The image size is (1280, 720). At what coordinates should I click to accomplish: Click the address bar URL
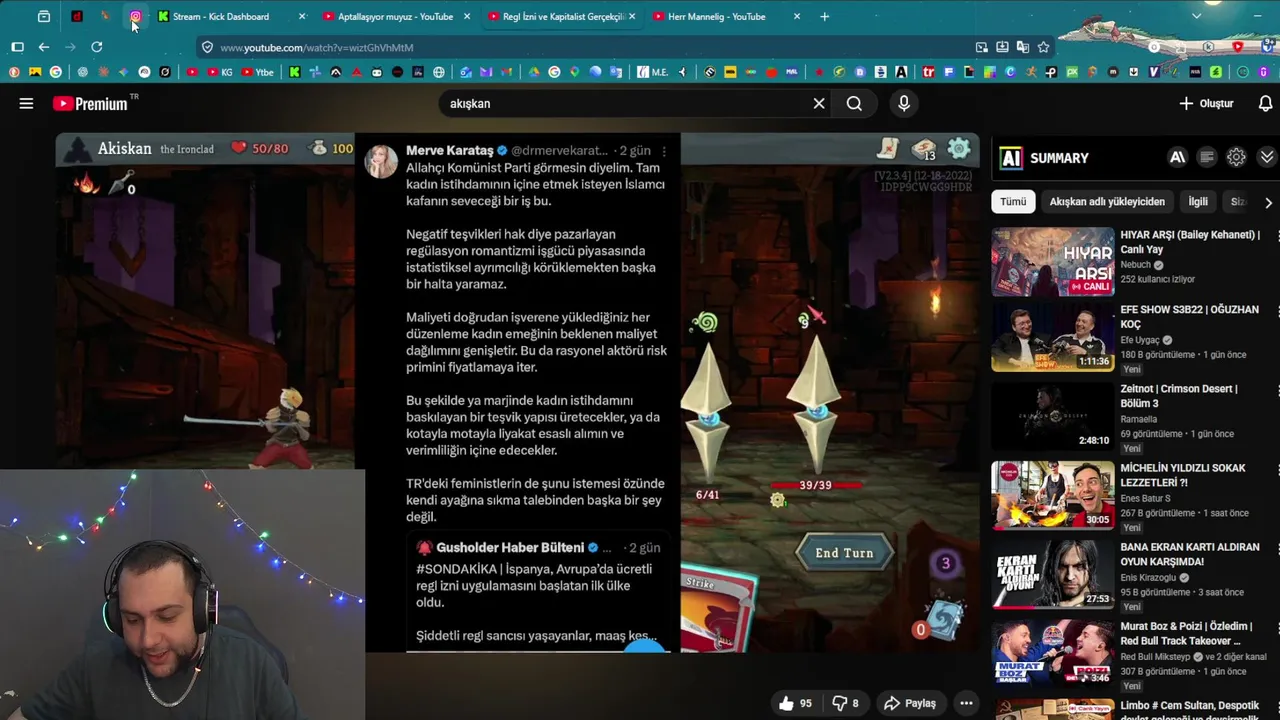click(x=317, y=47)
